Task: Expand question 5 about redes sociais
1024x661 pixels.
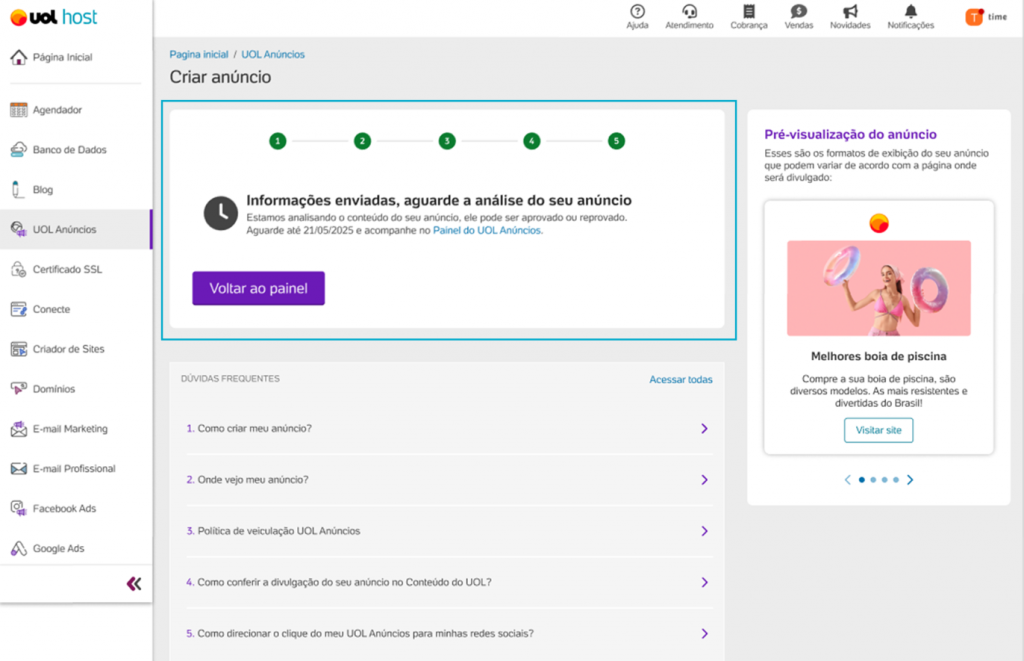Action: [x=448, y=634]
